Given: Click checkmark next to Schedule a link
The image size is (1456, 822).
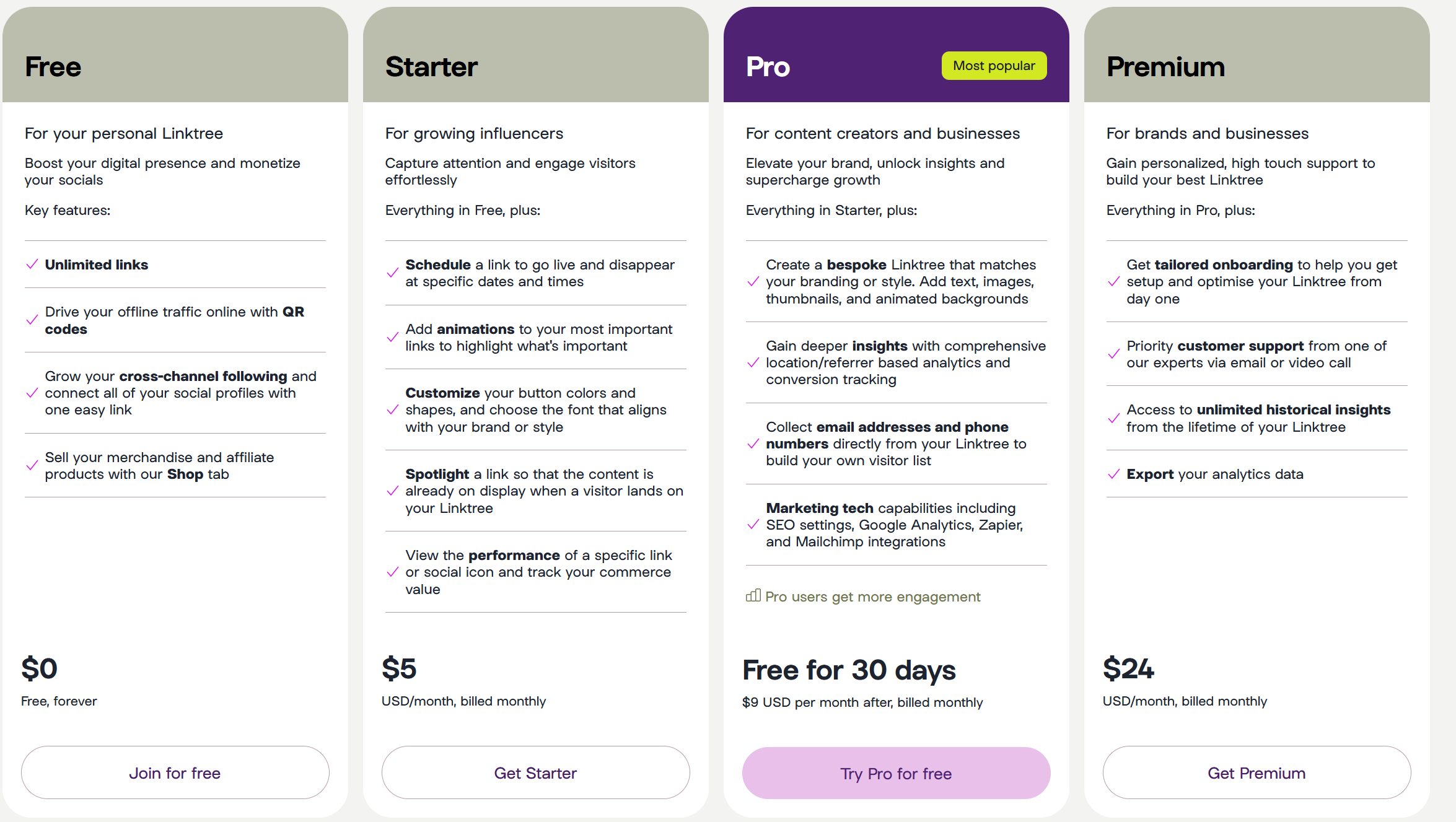Looking at the screenshot, I should (x=393, y=273).
